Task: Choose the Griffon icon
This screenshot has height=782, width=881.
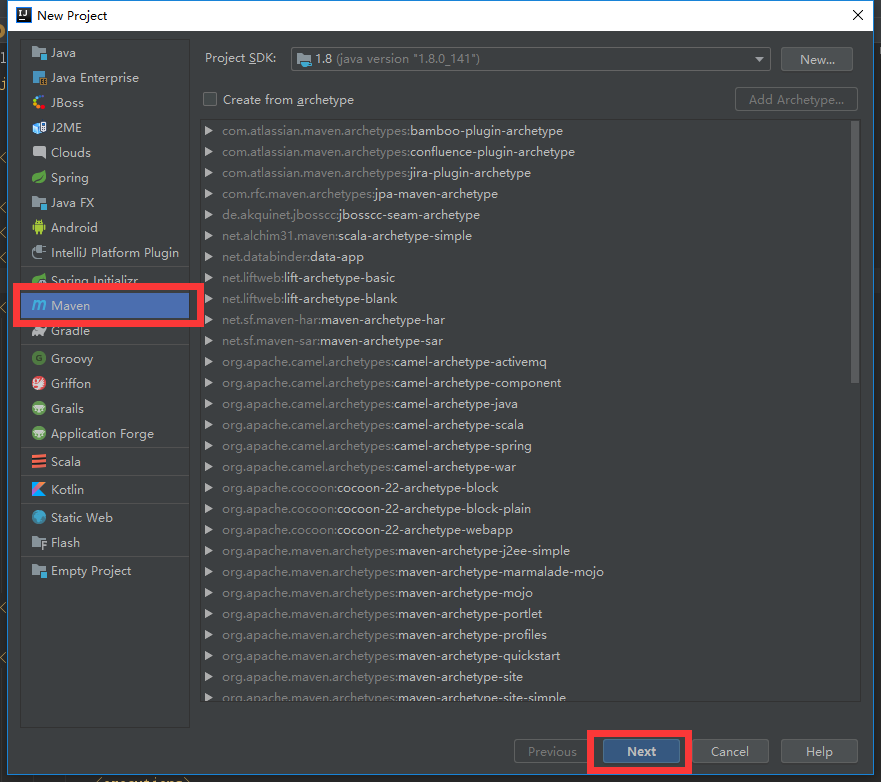Action: (x=39, y=383)
